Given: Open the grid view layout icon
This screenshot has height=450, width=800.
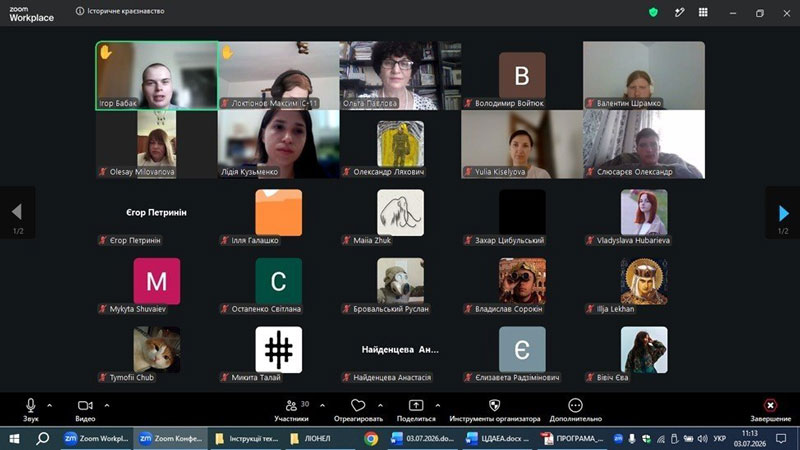Looking at the screenshot, I should coord(703,12).
